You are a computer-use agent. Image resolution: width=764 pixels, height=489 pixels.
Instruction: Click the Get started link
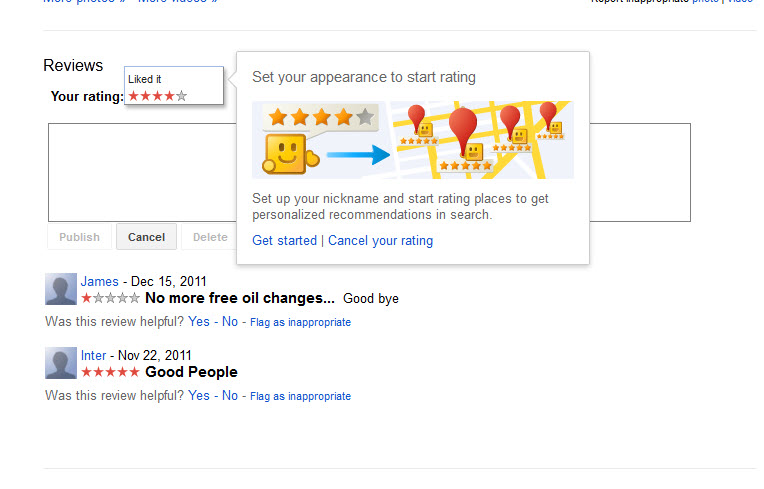coord(285,241)
